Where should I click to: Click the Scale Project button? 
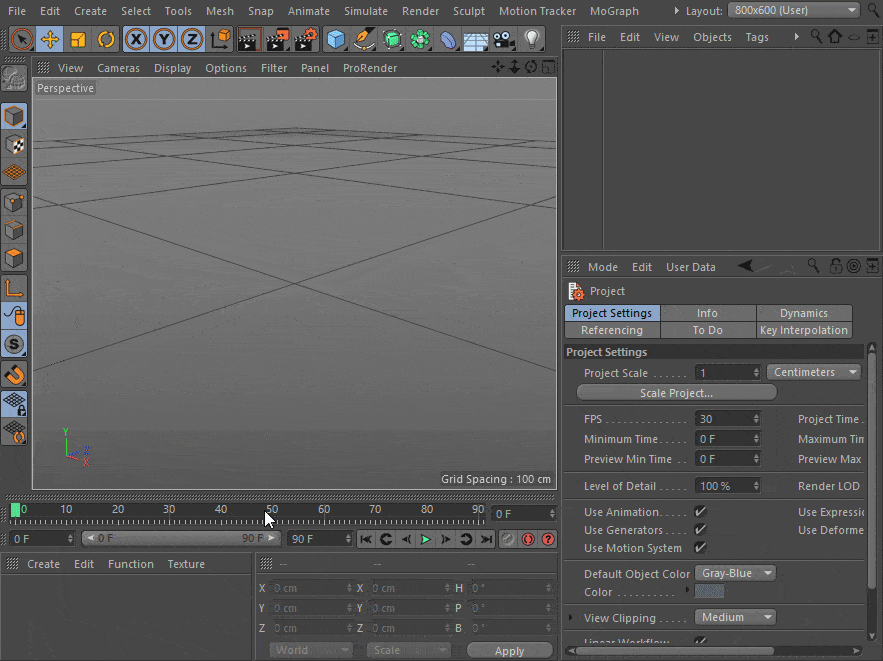pyautogui.click(x=676, y=393)
